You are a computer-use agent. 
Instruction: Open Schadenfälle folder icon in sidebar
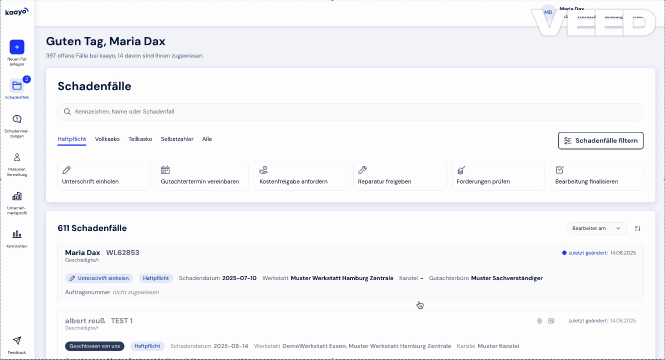(17, 86)
